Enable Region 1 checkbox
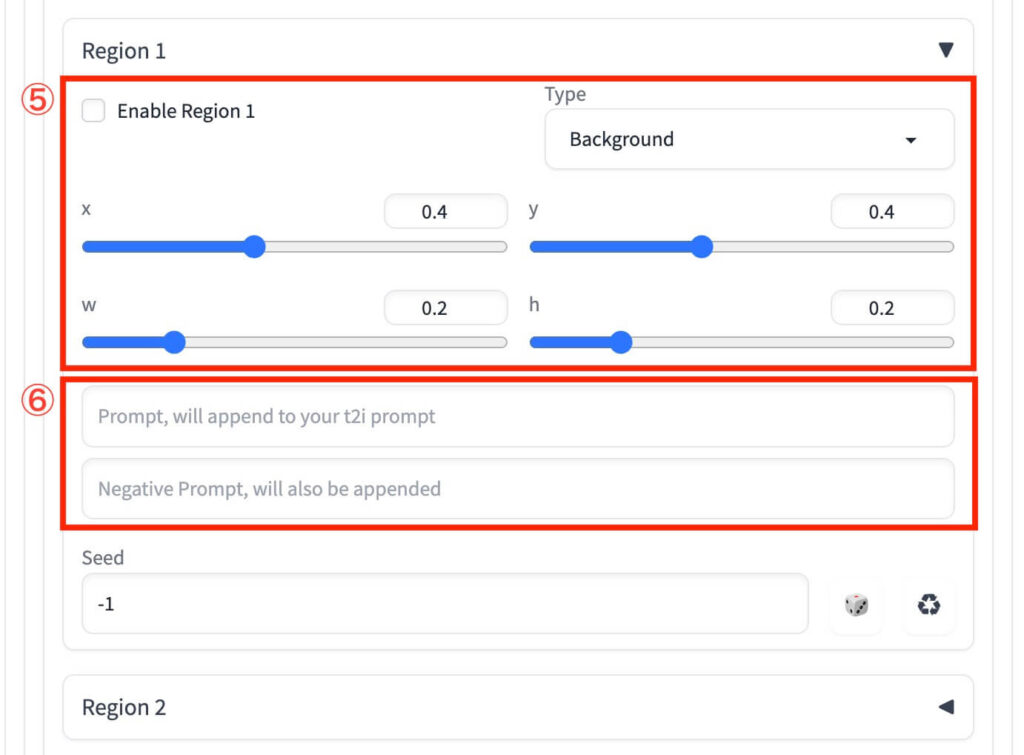1024x755 pixels. 94,111
